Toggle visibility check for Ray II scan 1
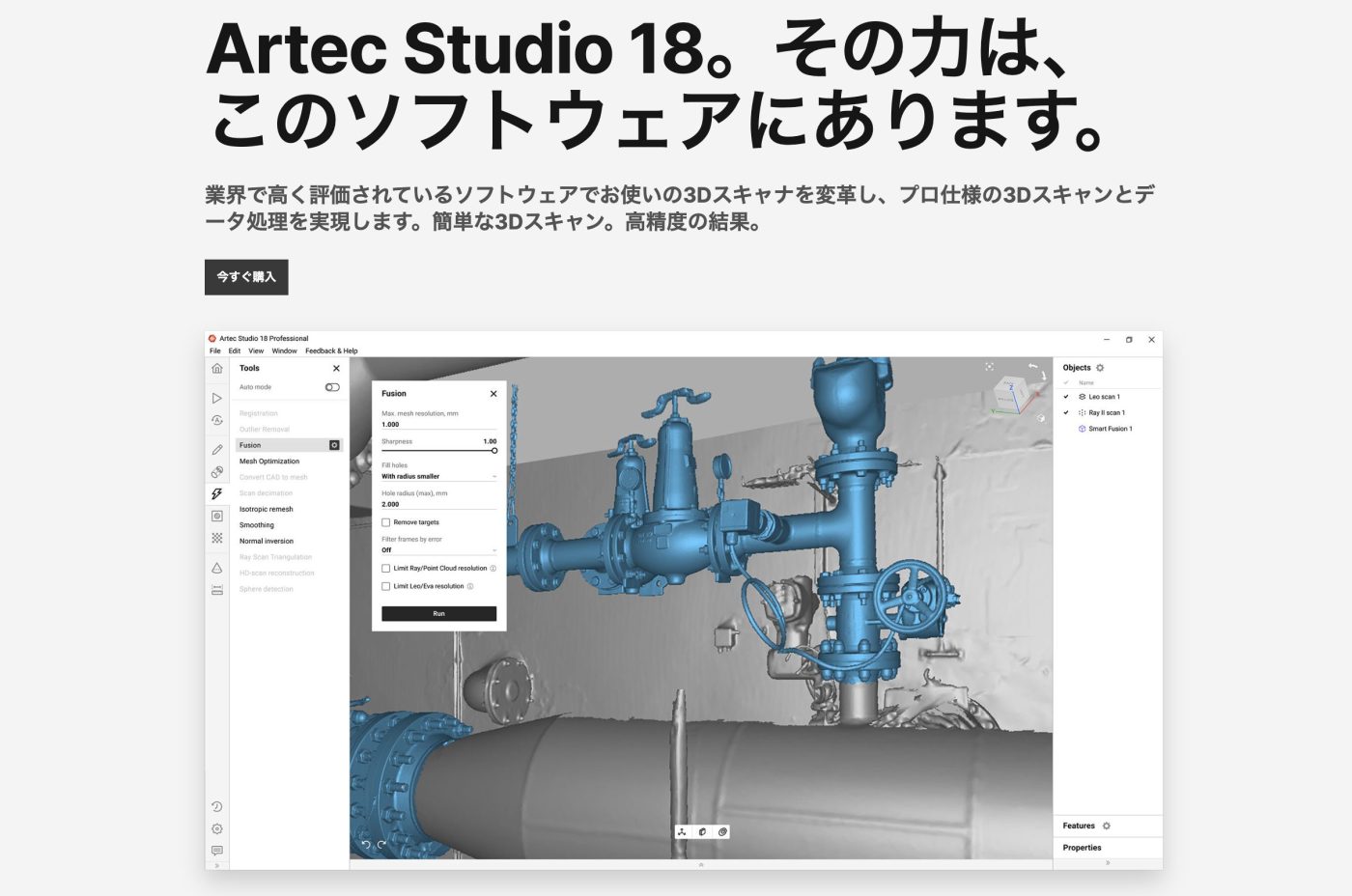Viewport: 1352px width, 896px height. [x=1066, y=412]
